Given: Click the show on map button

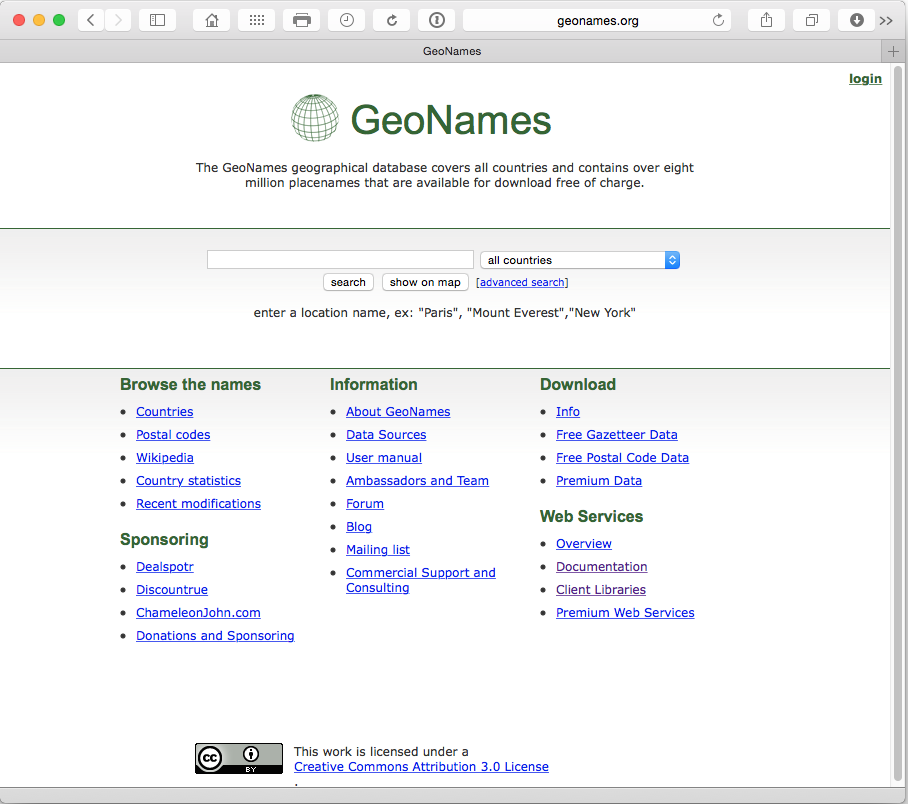Looking at the screenshot, I should (x=425, y=282).
